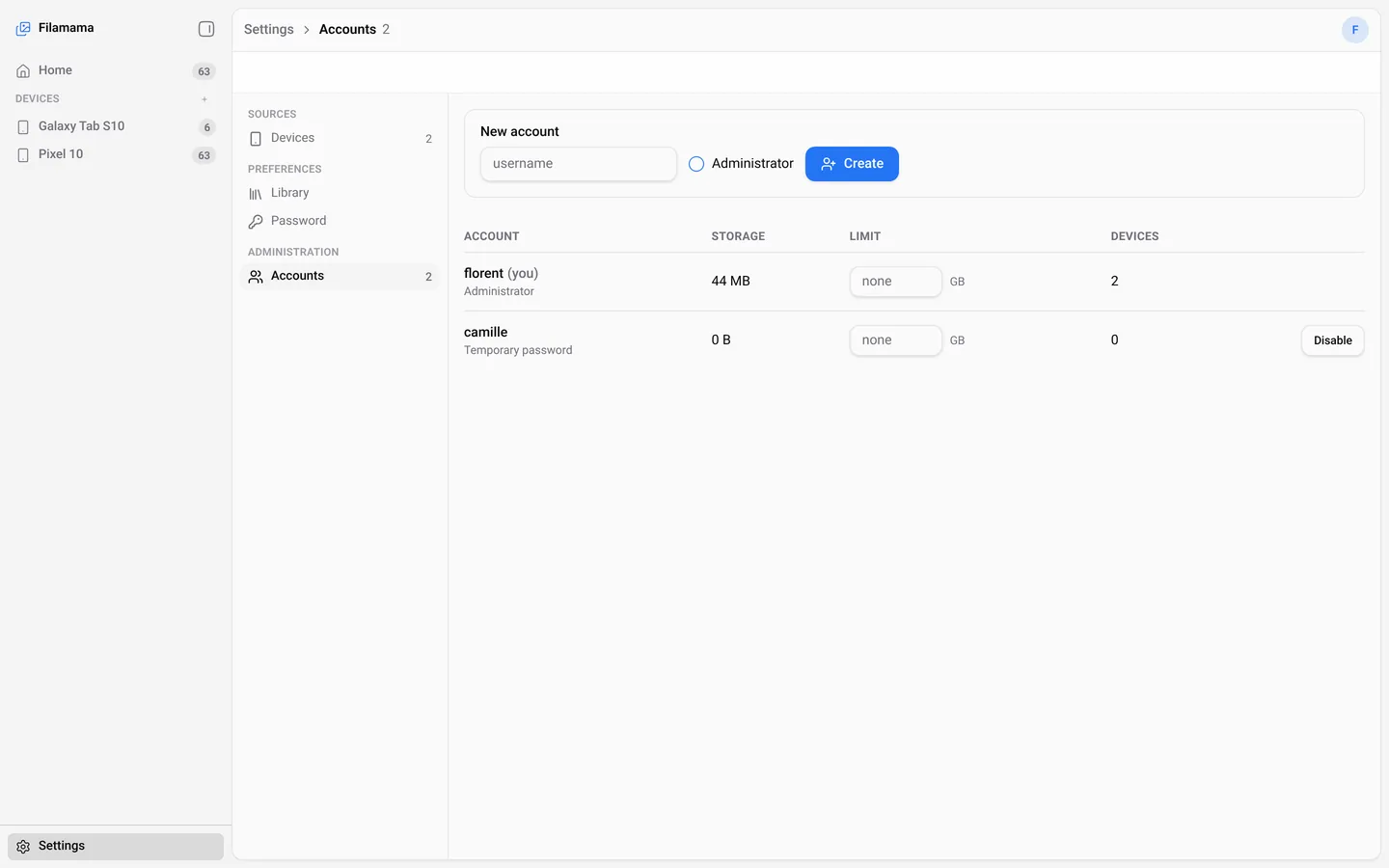This screenshot has height=868, width=1389.
Task: Open the user avatar F
Action: point(1354,30)
